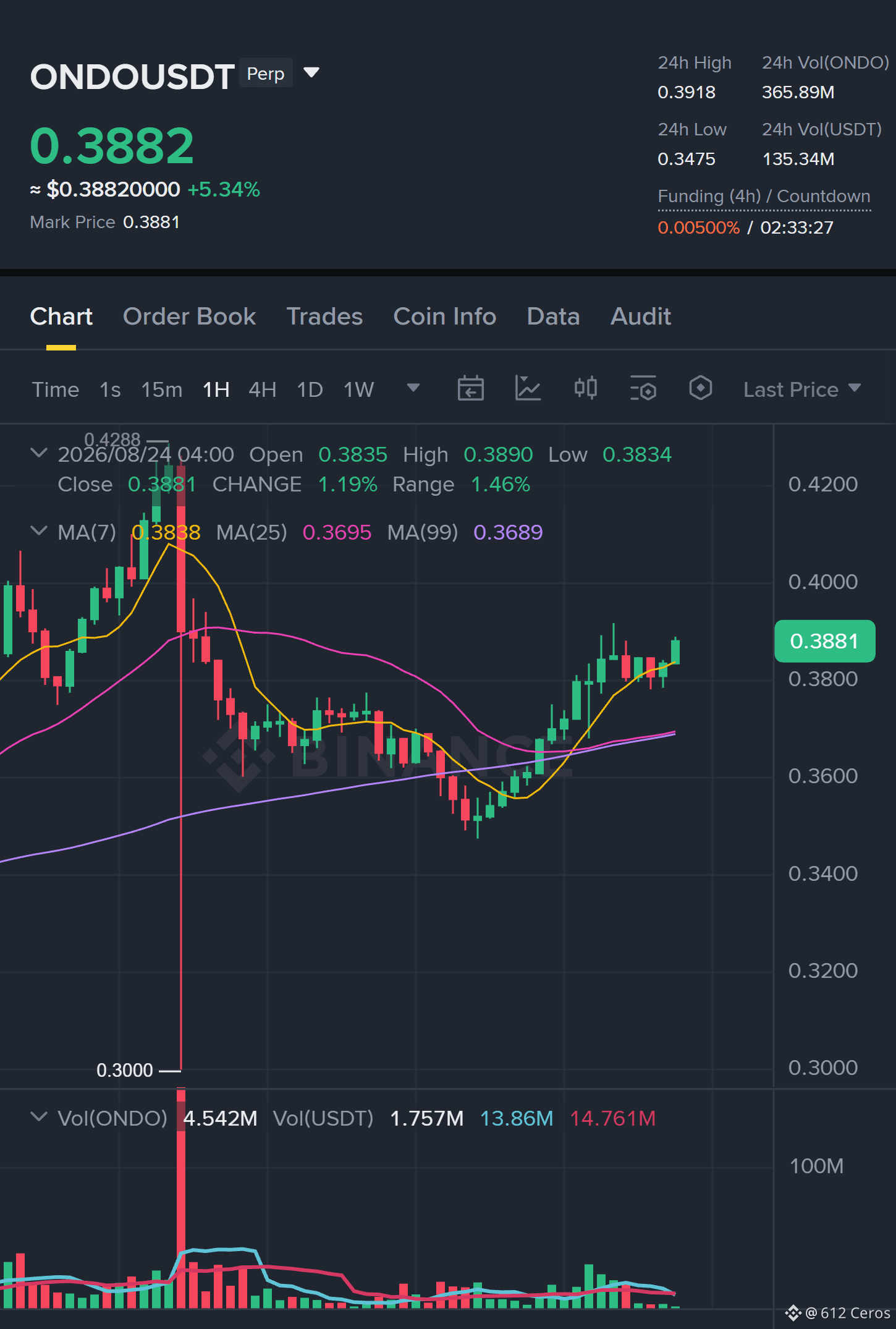896x1329 pixels.
Task: Tap the MA(7) 0.3838 label
Action: point(129,532)
